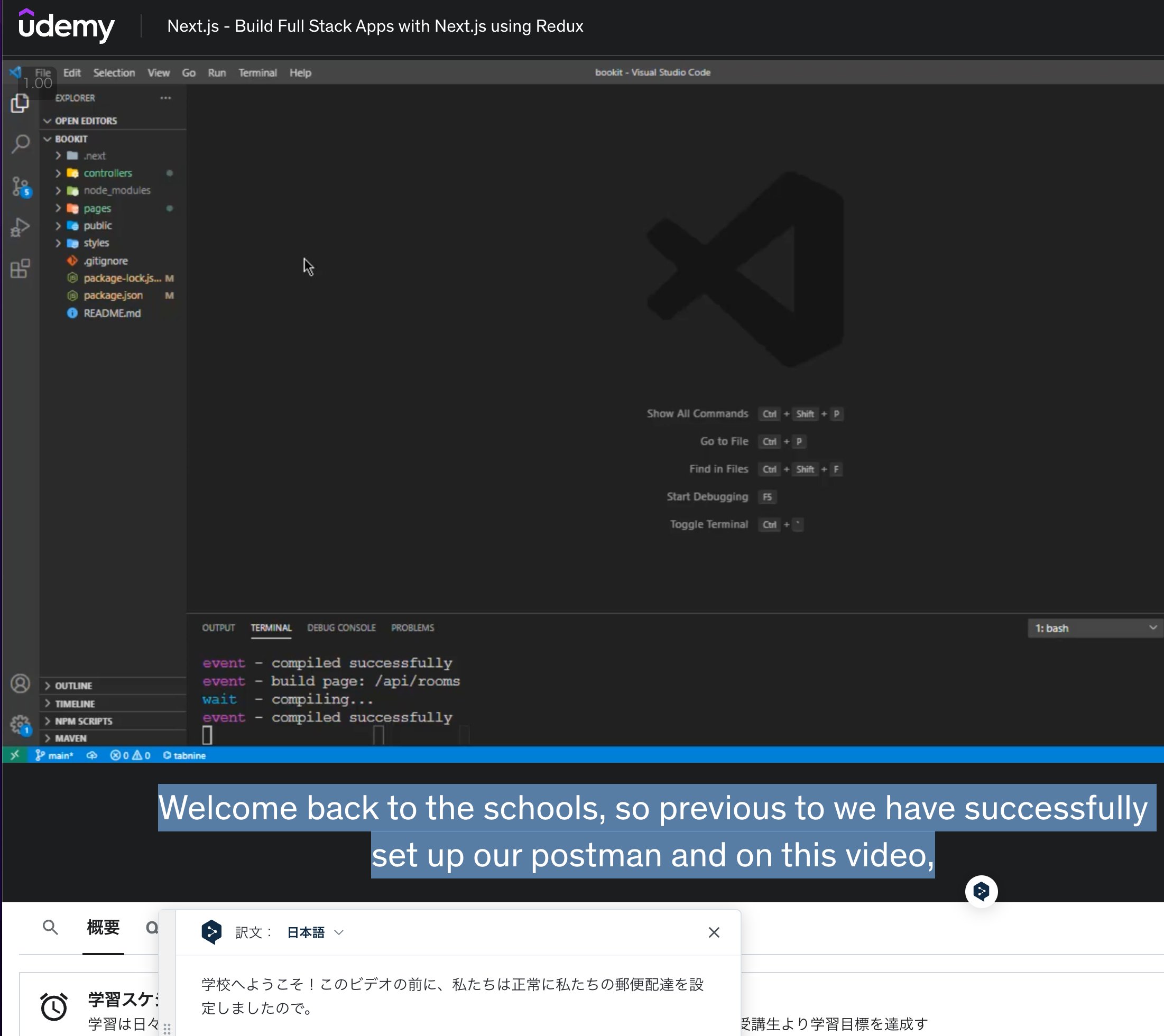The width and height of the screenshot is (1164, 1036).
Task: Open the 1: bash terminal dropdown
Action: coord(1095,628)
